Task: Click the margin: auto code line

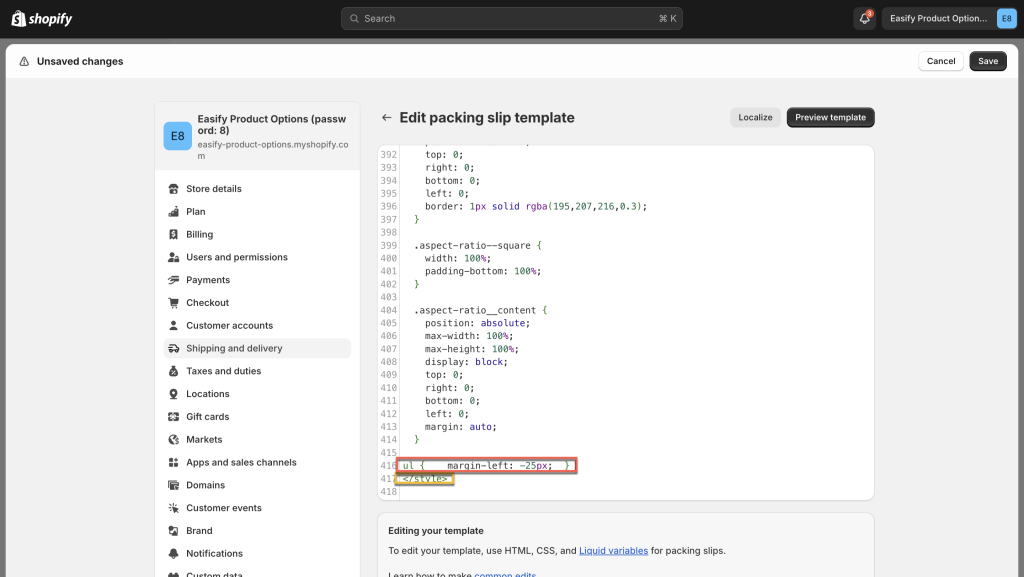Action: [460, 427]
